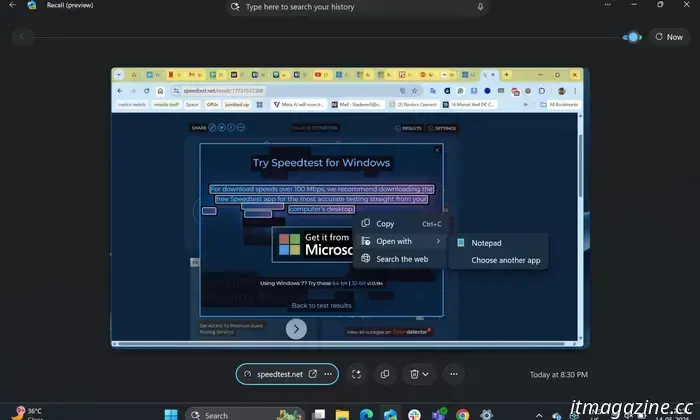
Task: Click the Recall app icon in title bar
Action: point(32,5)
